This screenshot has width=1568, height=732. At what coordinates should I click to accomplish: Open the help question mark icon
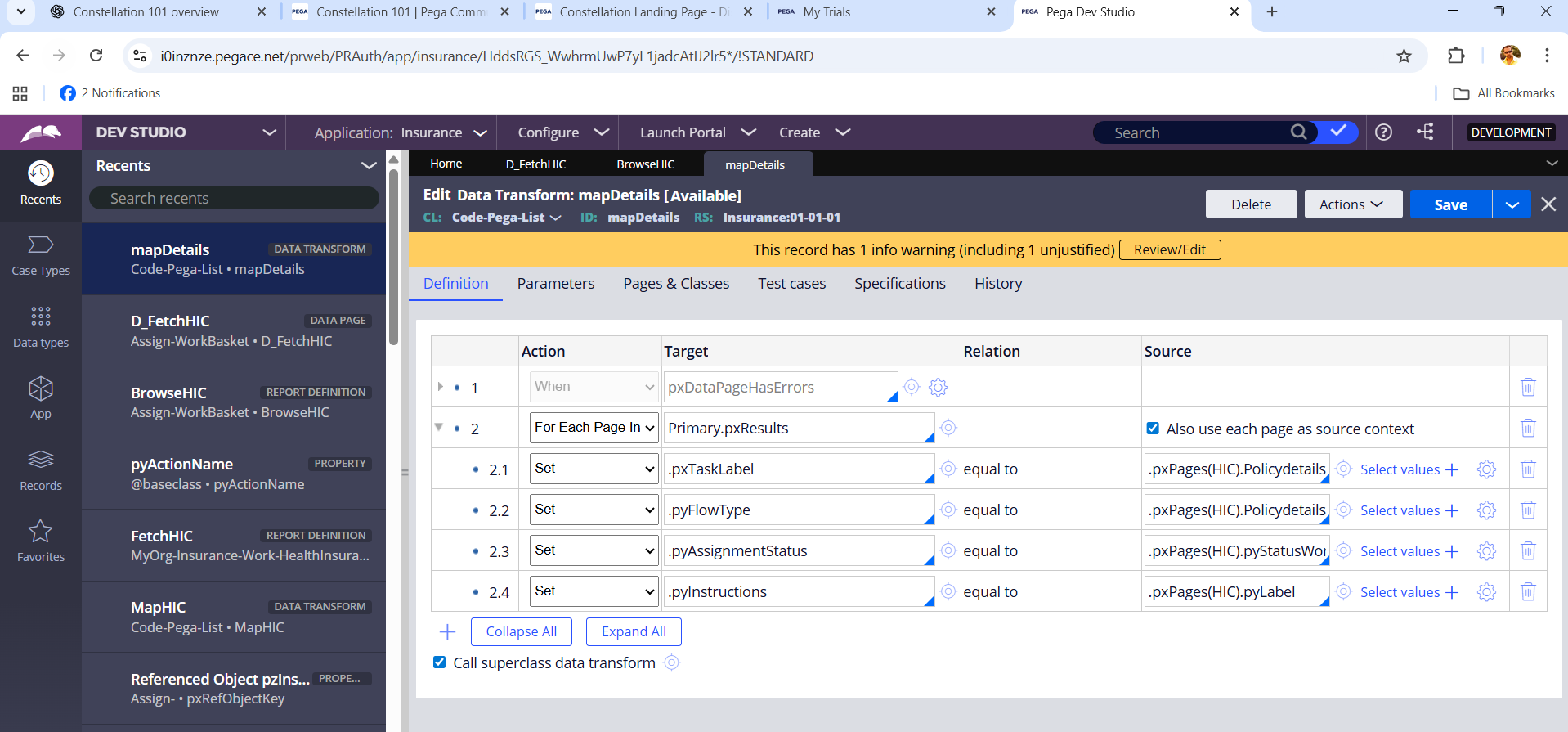tap(1383, 132)
